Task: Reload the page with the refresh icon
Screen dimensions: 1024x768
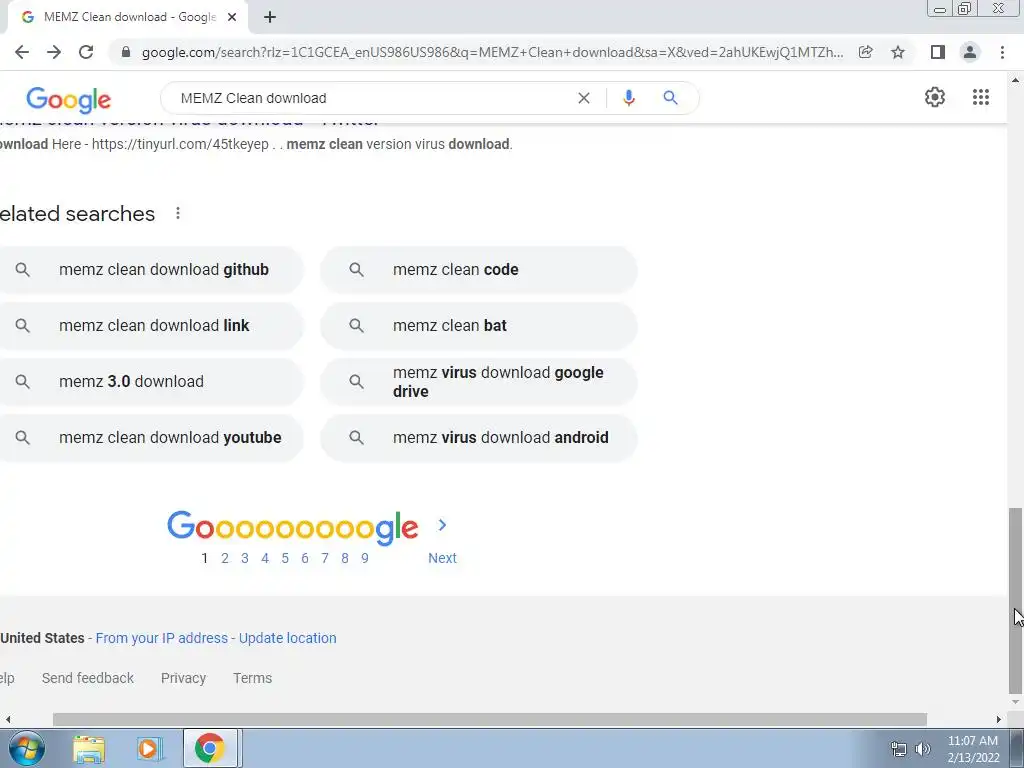Action: pyautogui.click(x=86, y=52)
